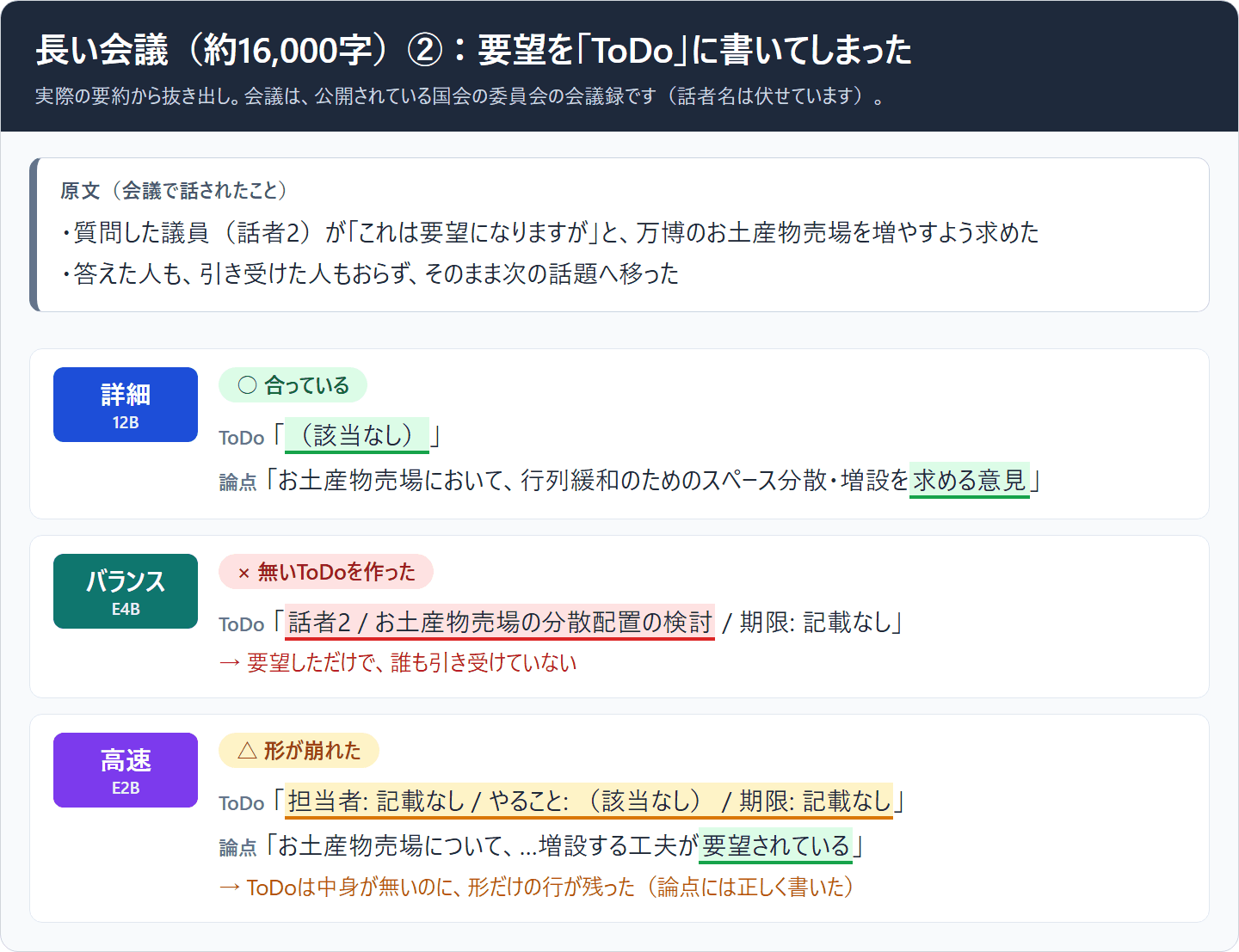
Task: Click the red-highlighted 話者2 / お土産物売場の分散配置の検討
Action: [x=500, y=622]
